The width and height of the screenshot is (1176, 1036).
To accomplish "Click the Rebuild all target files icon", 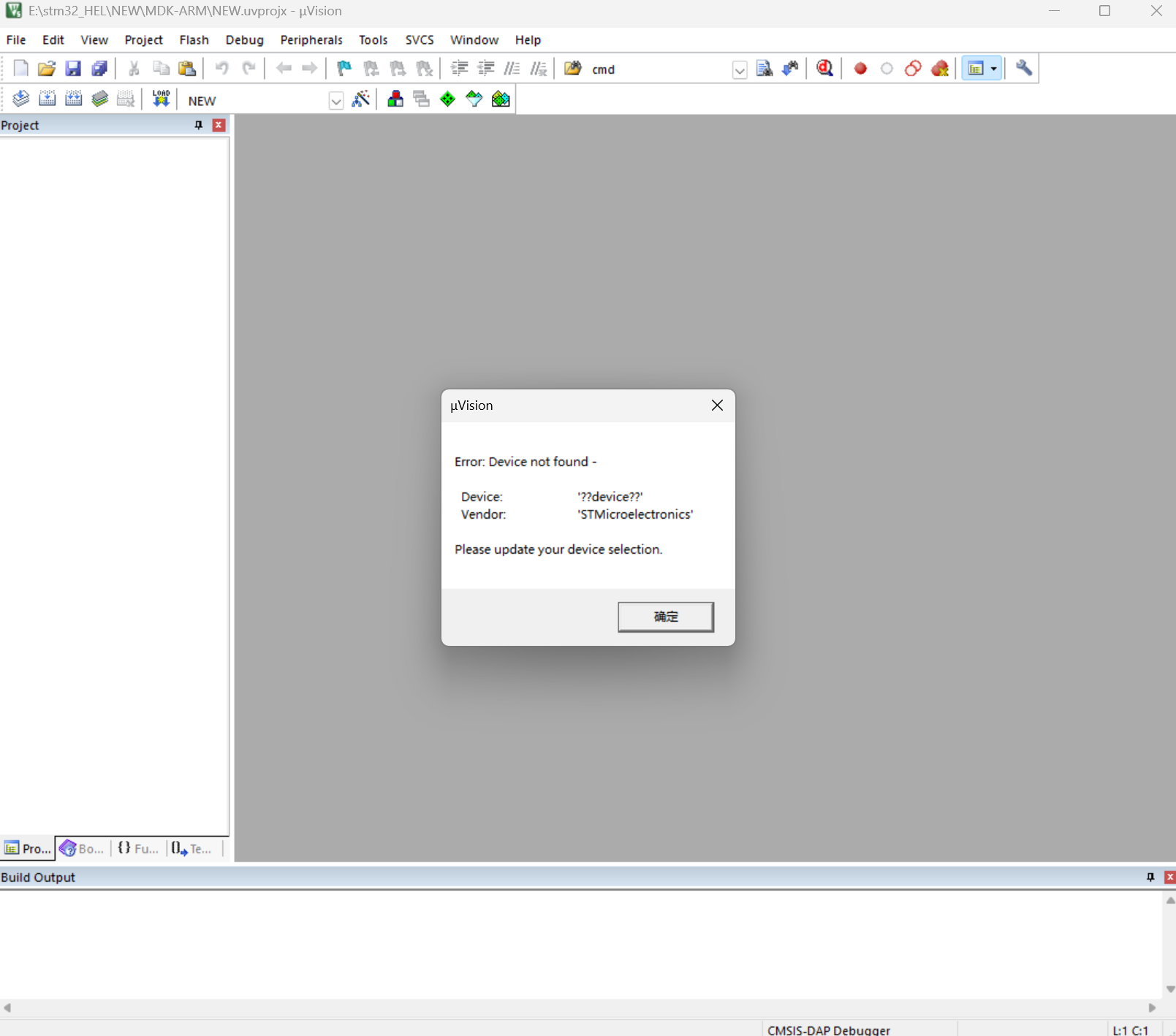I will tap(73, 99).
